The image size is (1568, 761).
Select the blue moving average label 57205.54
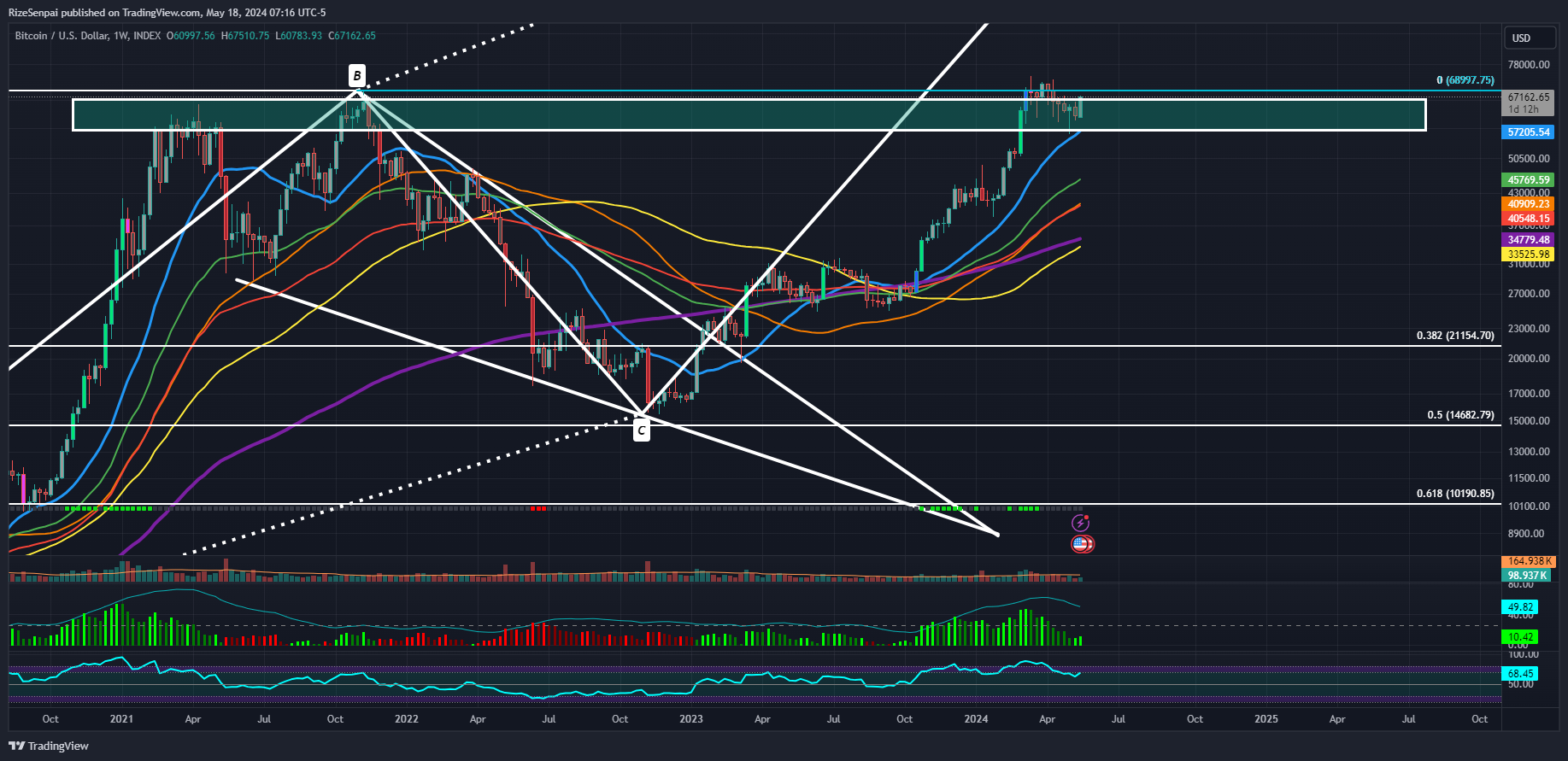[x=1528, y=132]
